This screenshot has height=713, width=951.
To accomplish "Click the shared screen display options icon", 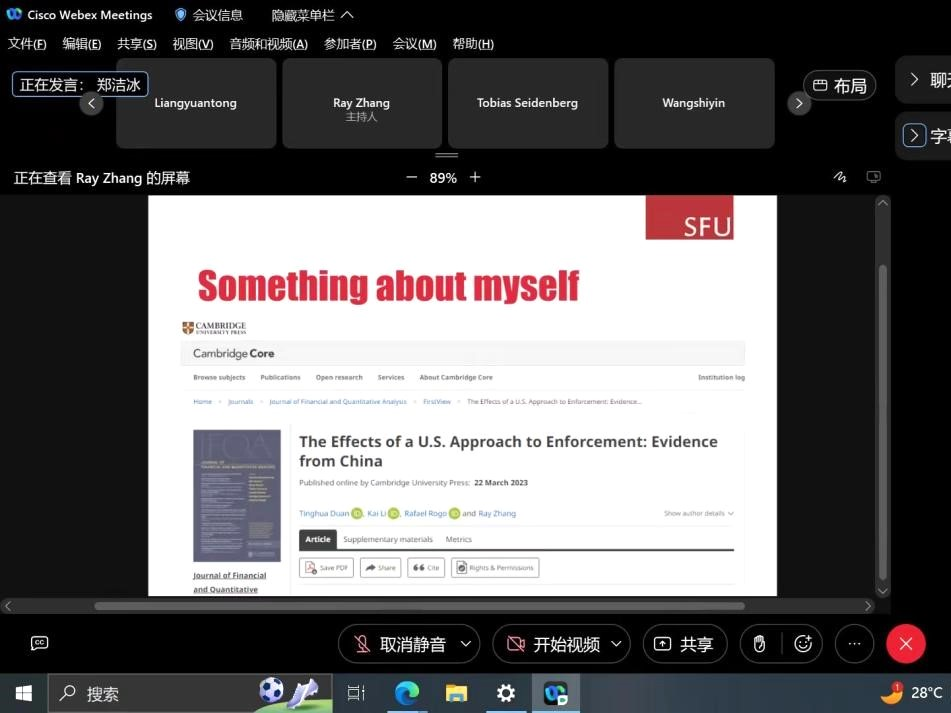I will click(873, 176).
